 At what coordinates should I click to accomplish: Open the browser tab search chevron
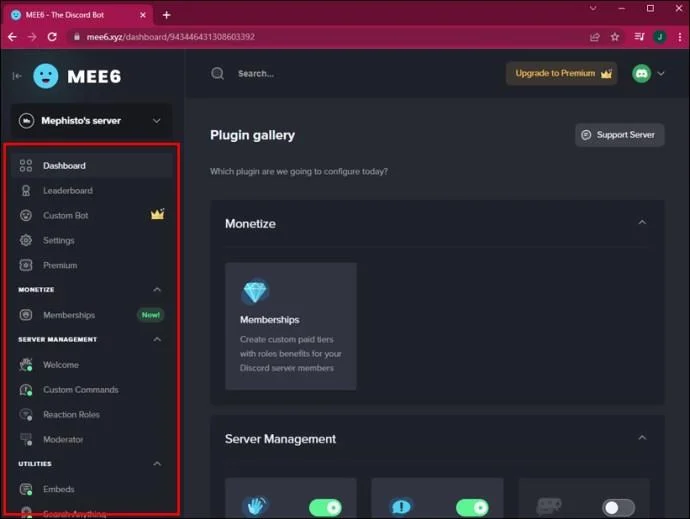[x=593, y=8]
